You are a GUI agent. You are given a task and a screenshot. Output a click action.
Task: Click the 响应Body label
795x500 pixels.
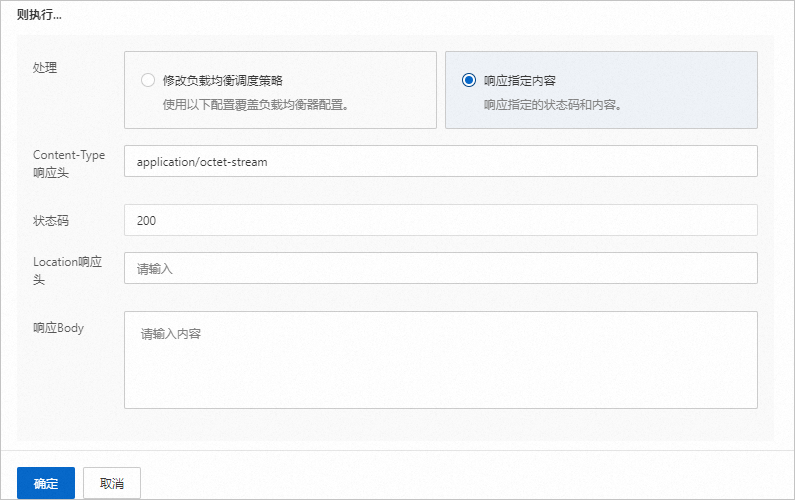(x=58, y=328)
